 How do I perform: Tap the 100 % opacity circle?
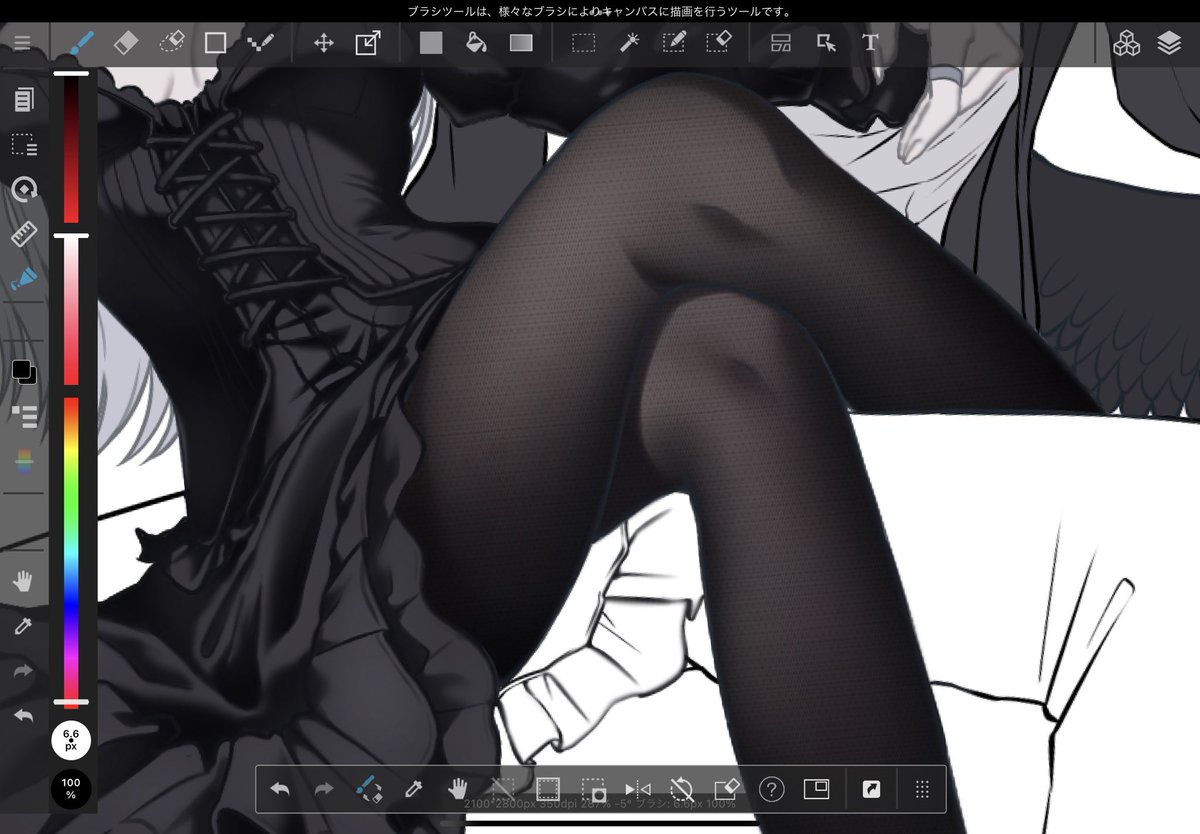71,788
